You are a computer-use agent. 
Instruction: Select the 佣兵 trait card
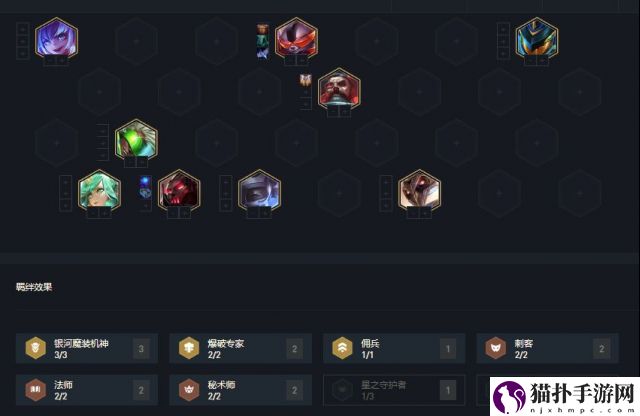(x=394, y=348)
